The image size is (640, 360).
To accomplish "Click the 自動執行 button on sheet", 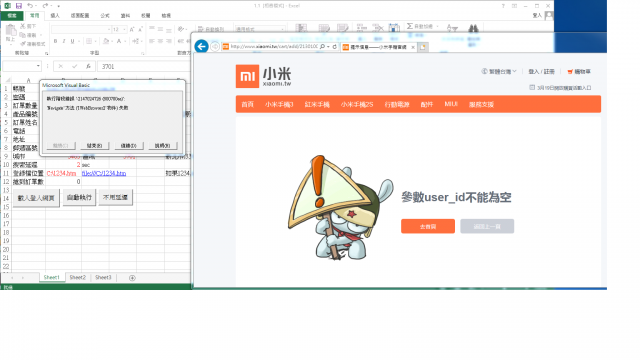I will (x=80, y=198).
